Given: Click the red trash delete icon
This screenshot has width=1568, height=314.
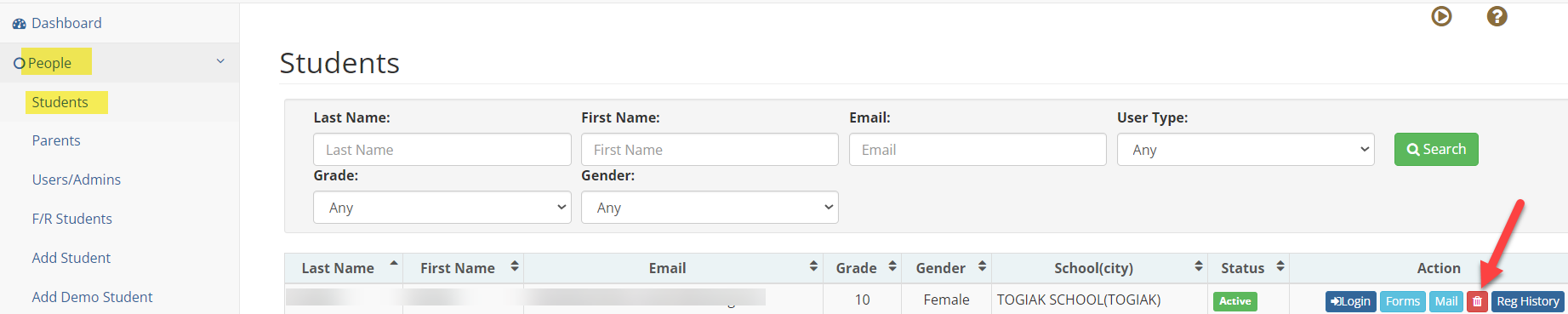Looking at the screenshot, I should (x=1477, y=301).
